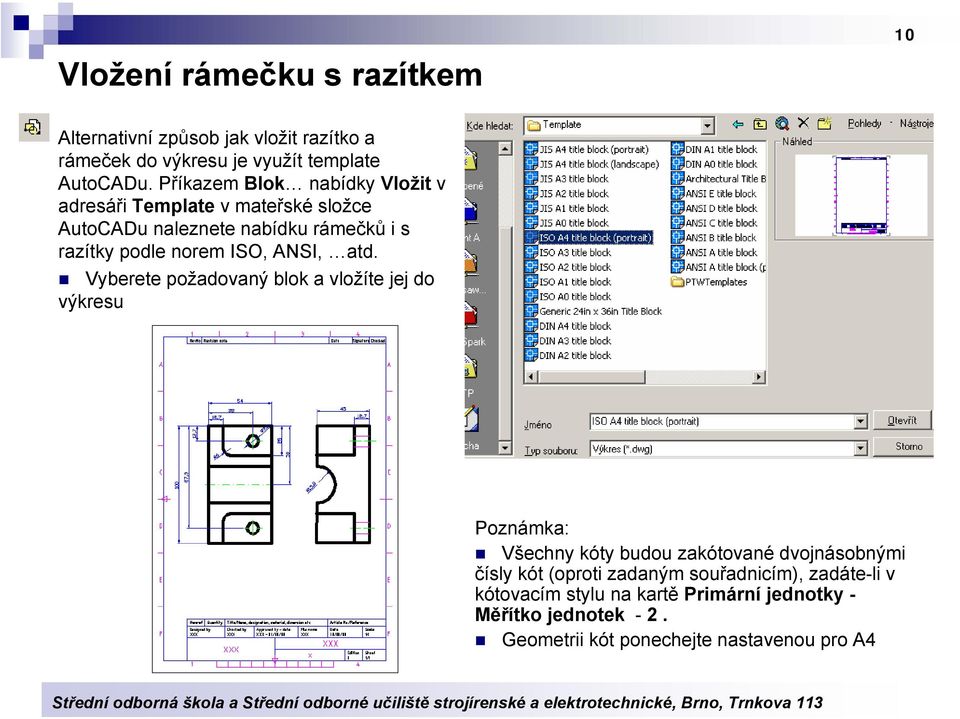Open the Kde hledat Template dropdown

point(707,126)
